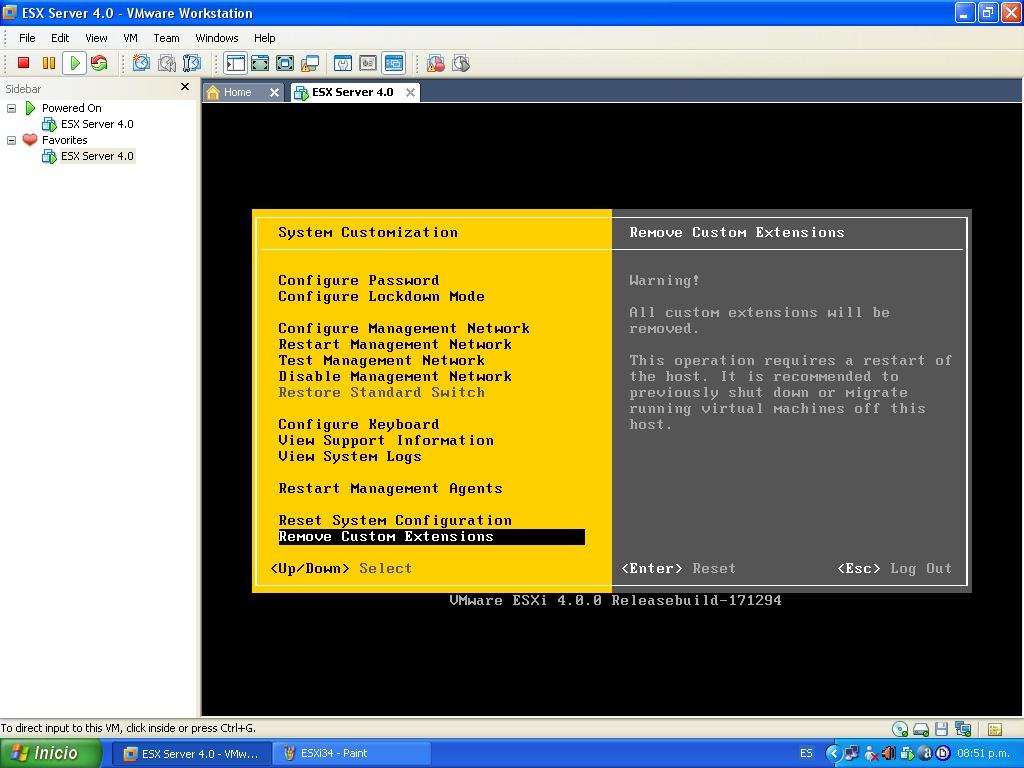Close the Home tab
This screenshot has height=768, width=1024.
tap(274, 93)
